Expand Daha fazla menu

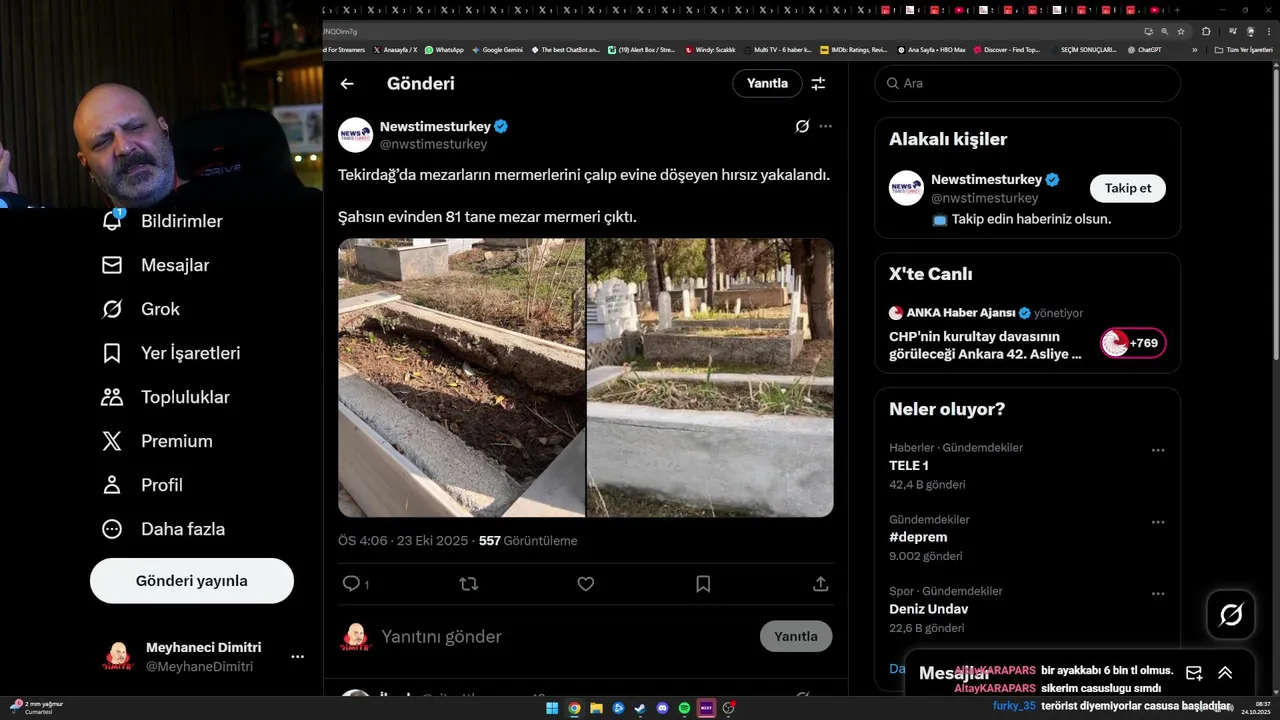163,529
